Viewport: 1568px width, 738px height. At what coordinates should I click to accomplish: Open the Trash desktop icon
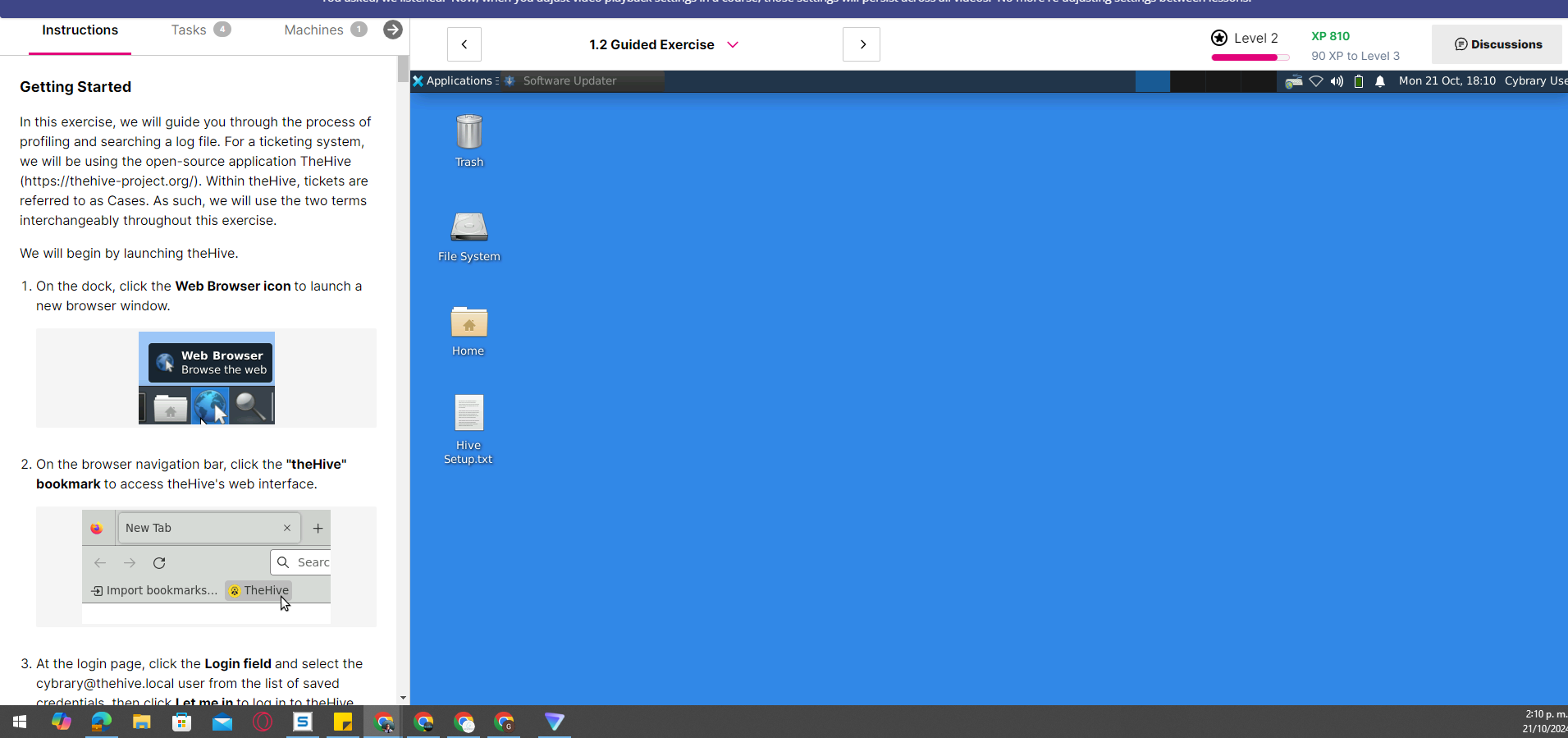tap(469, 133)
